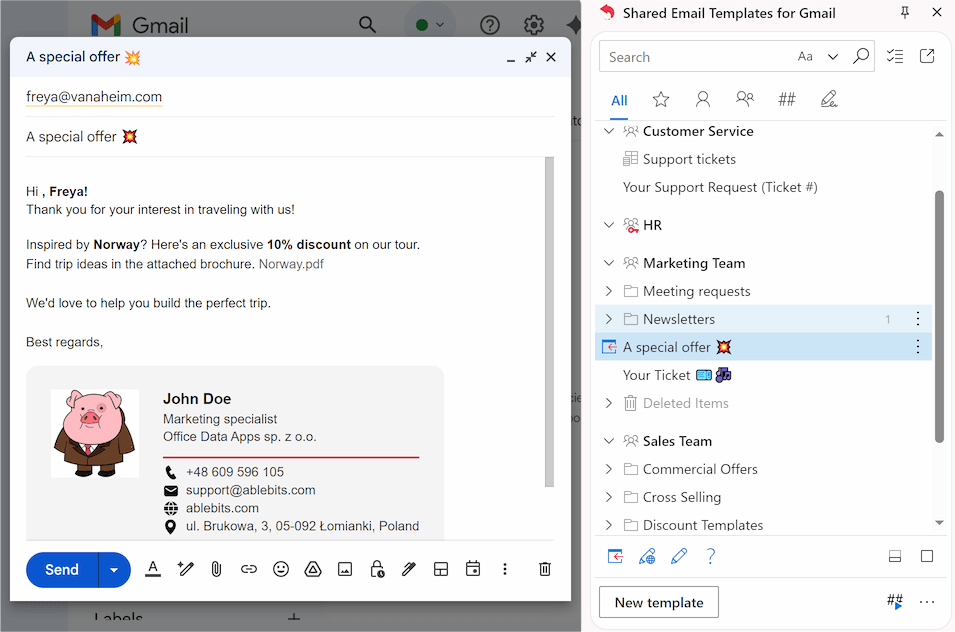Toggle full-screen on the compose window
955x632 pixels.
pyautogui.click(x=531, y=57)
